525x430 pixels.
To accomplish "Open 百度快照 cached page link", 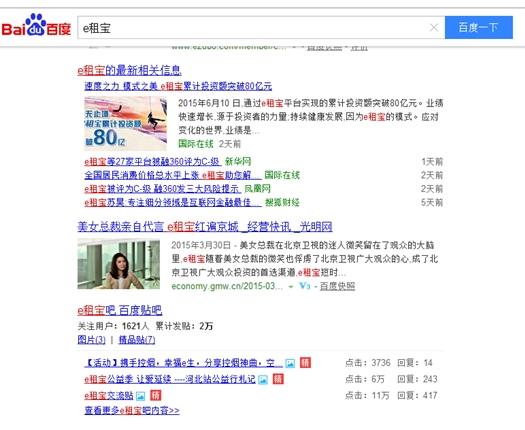I will click(x=337, y=286).
